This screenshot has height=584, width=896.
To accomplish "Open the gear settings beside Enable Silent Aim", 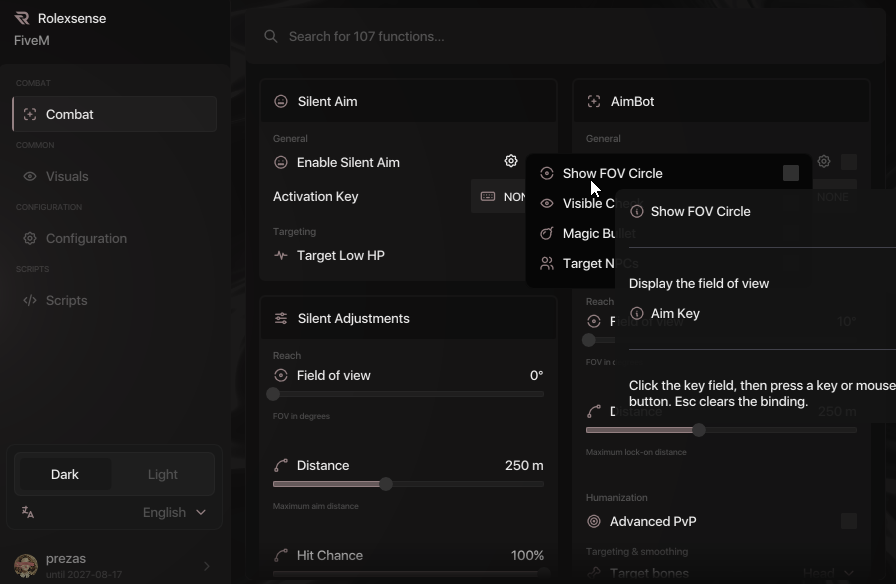I will click(x=511, y=161).
